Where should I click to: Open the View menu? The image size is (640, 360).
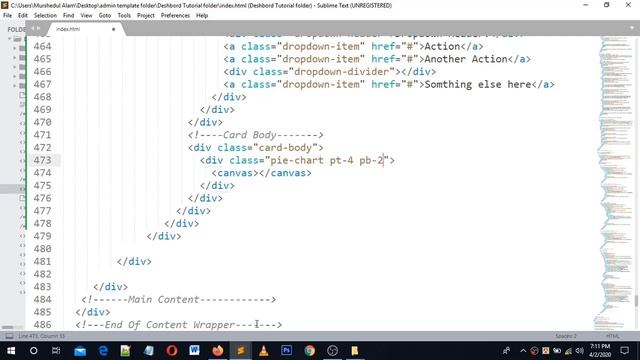(86, 16)
